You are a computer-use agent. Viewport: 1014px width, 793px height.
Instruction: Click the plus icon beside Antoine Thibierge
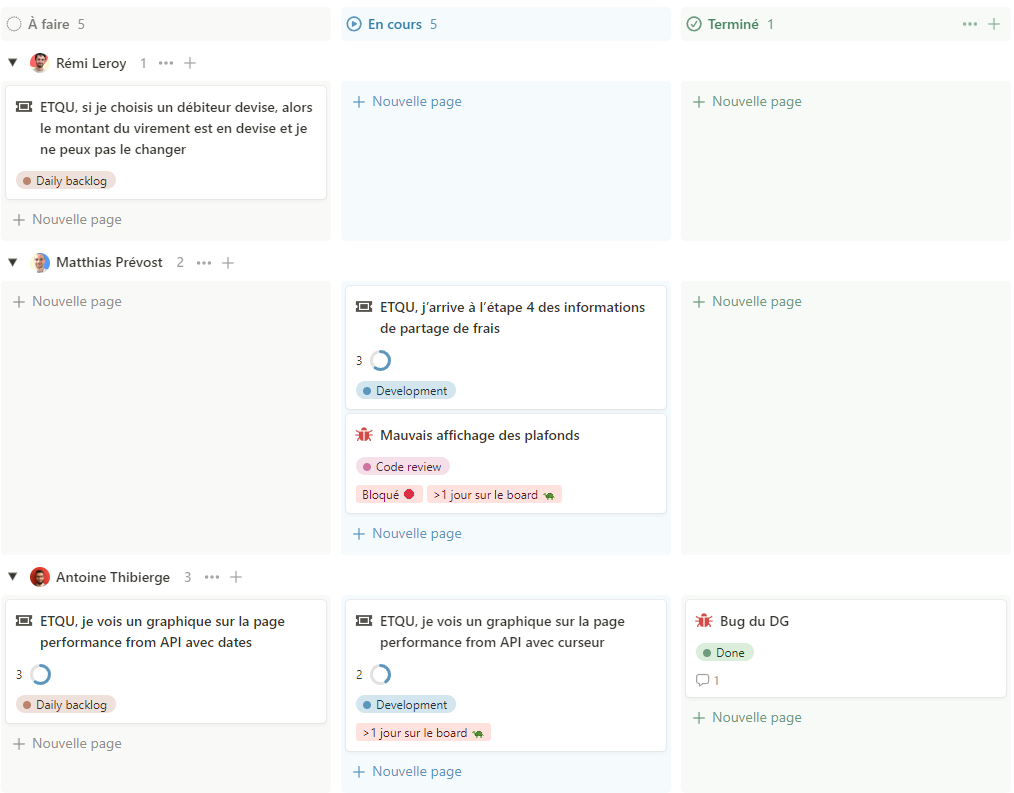pos(236,577)
